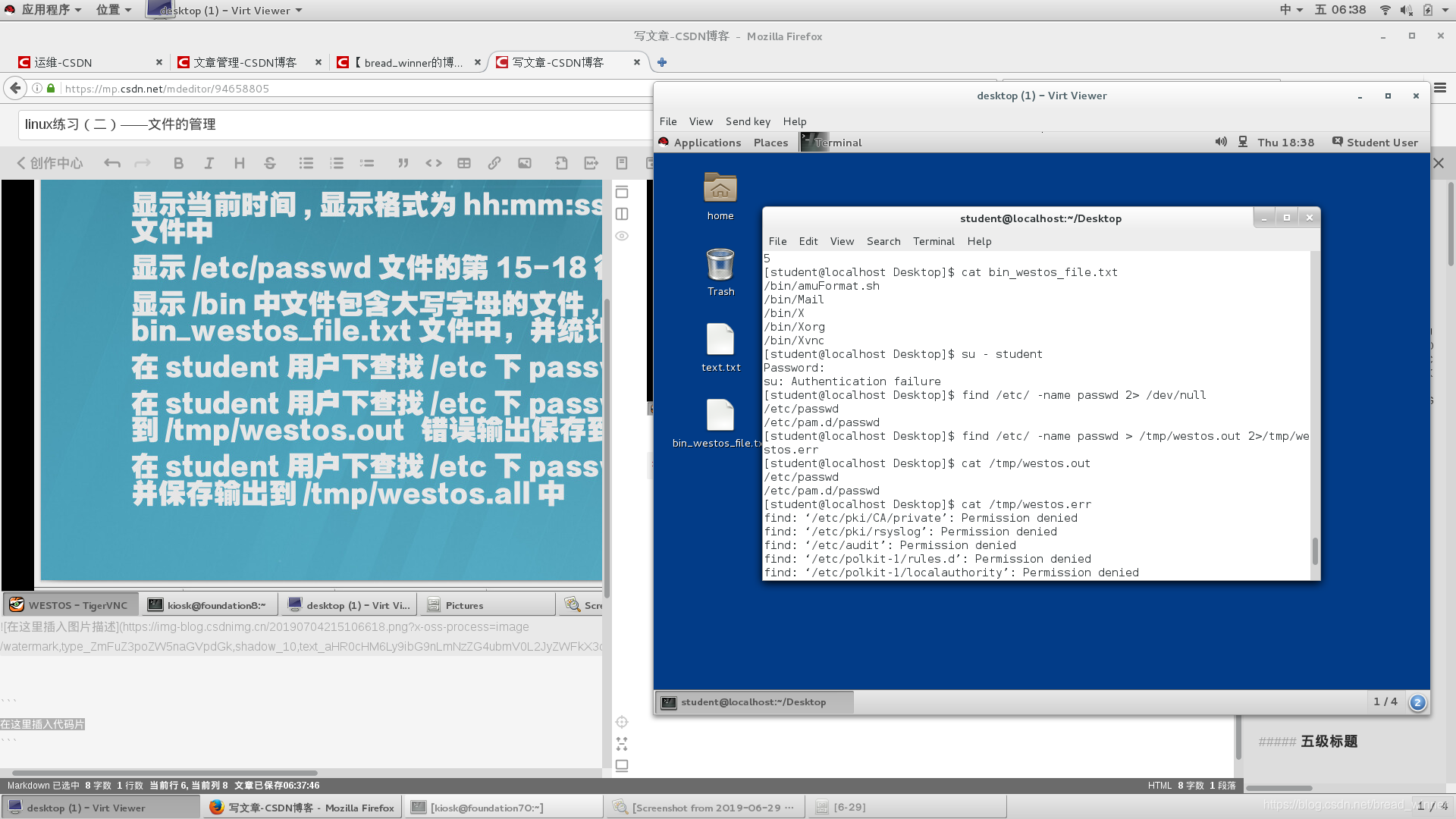The width and height of the screenshot is (1456, 819).
Task: Redo edit in editor toolbar
Action: pos(143,163)
